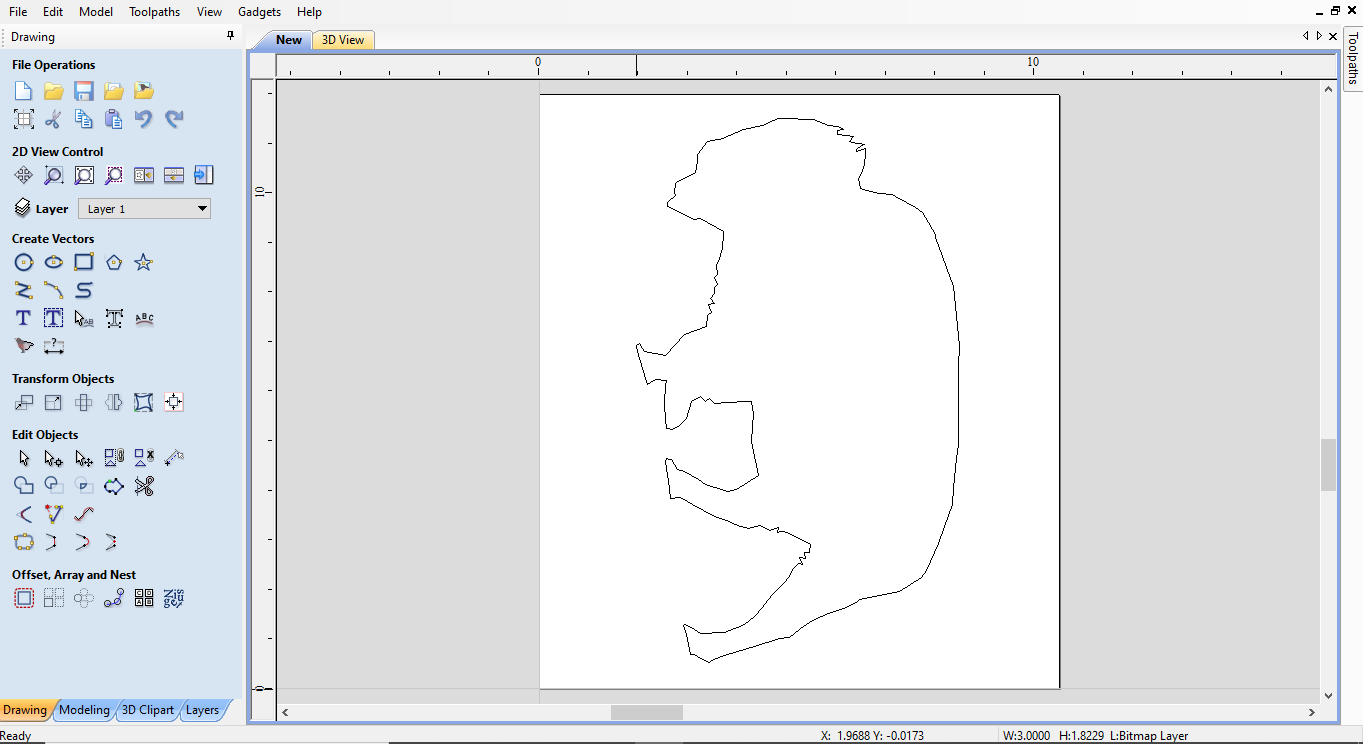Open the Offset Vectors tool
This screenshot has height=744, width=1363.
24,598
